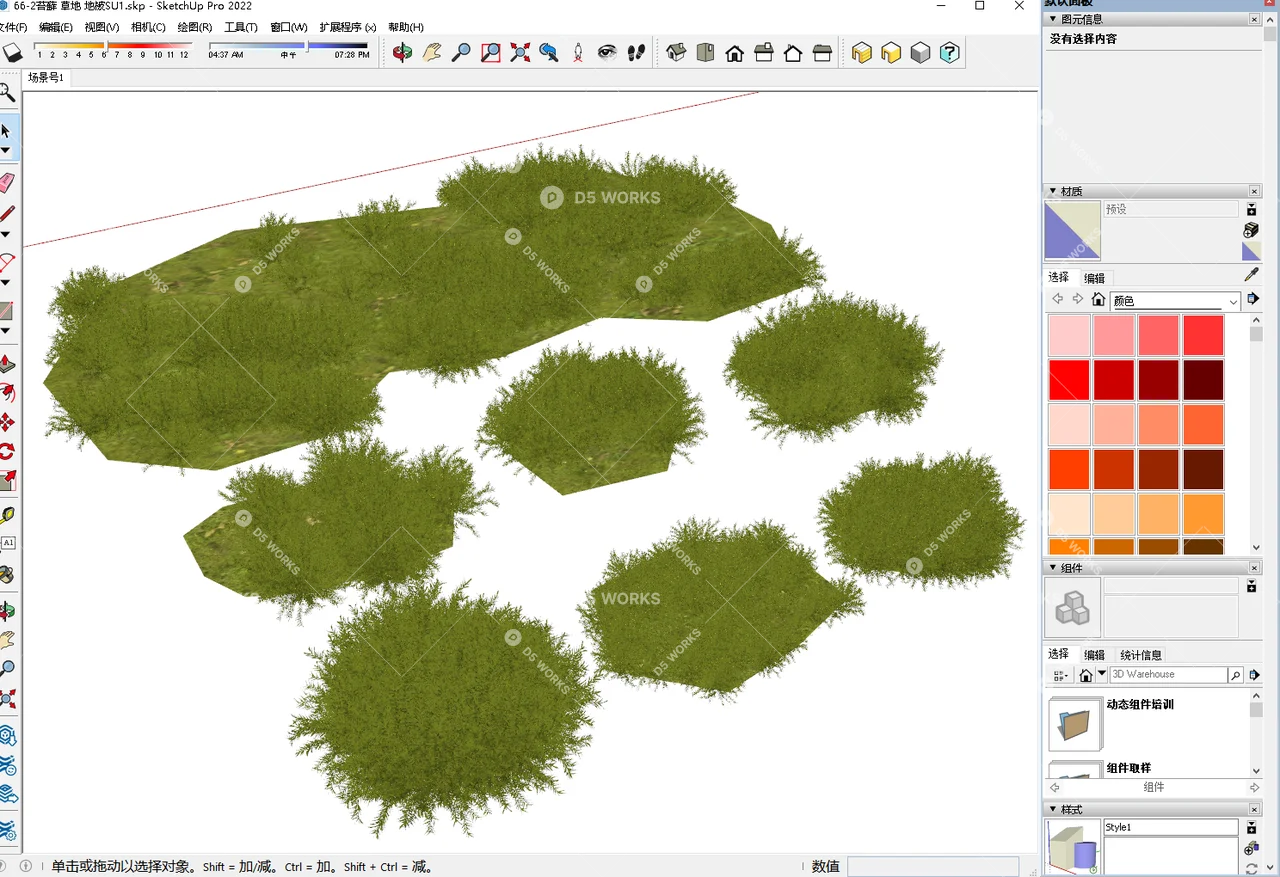This screenshot has height=877, width=1280.
Task: Select the Orbit camera tool
Action: [402, 52]
